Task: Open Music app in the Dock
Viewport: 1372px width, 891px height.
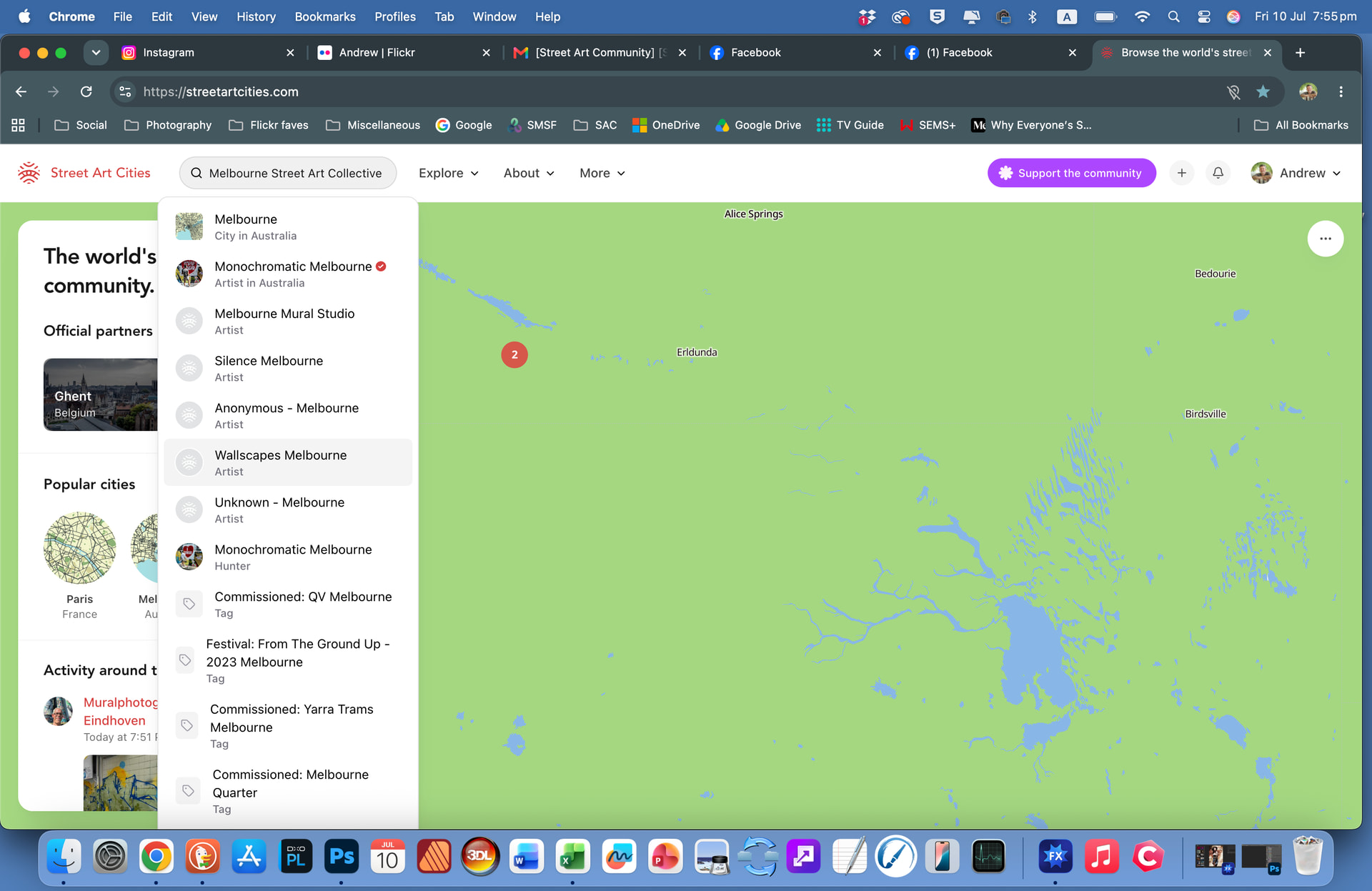Action: coord(1102,856)
